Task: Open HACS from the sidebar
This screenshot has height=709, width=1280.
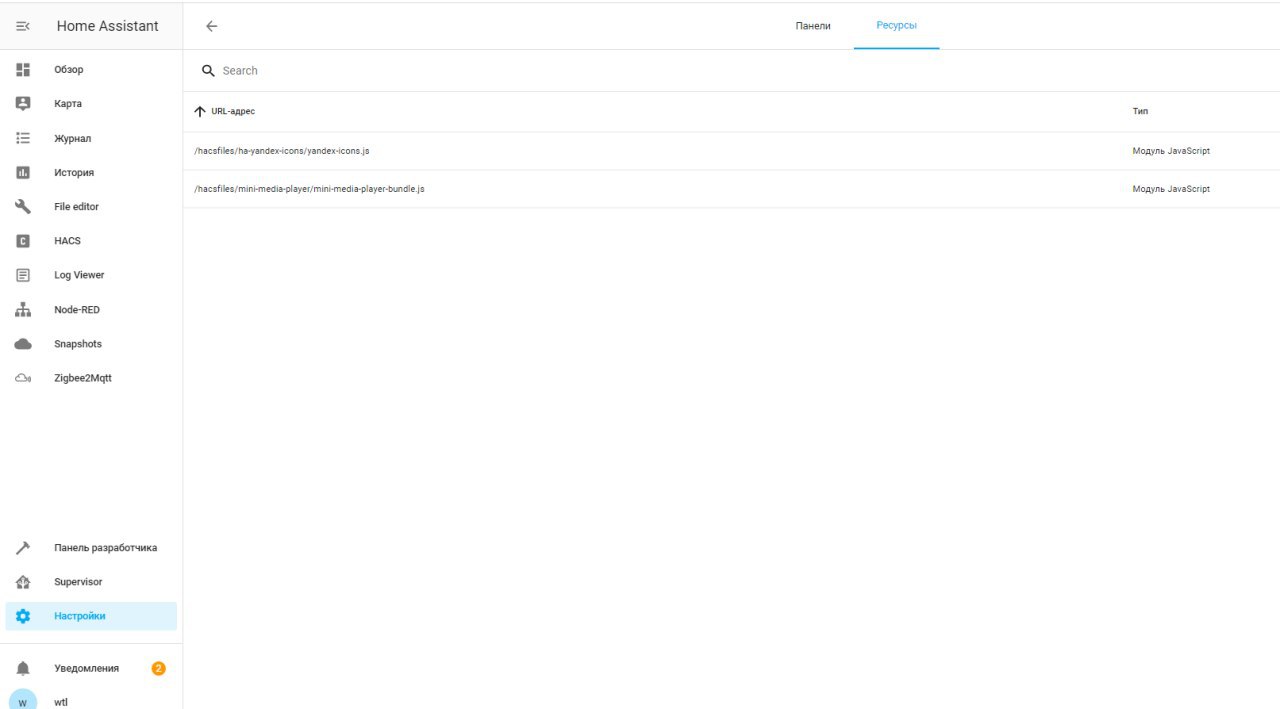Action: (x=91, y=241)
